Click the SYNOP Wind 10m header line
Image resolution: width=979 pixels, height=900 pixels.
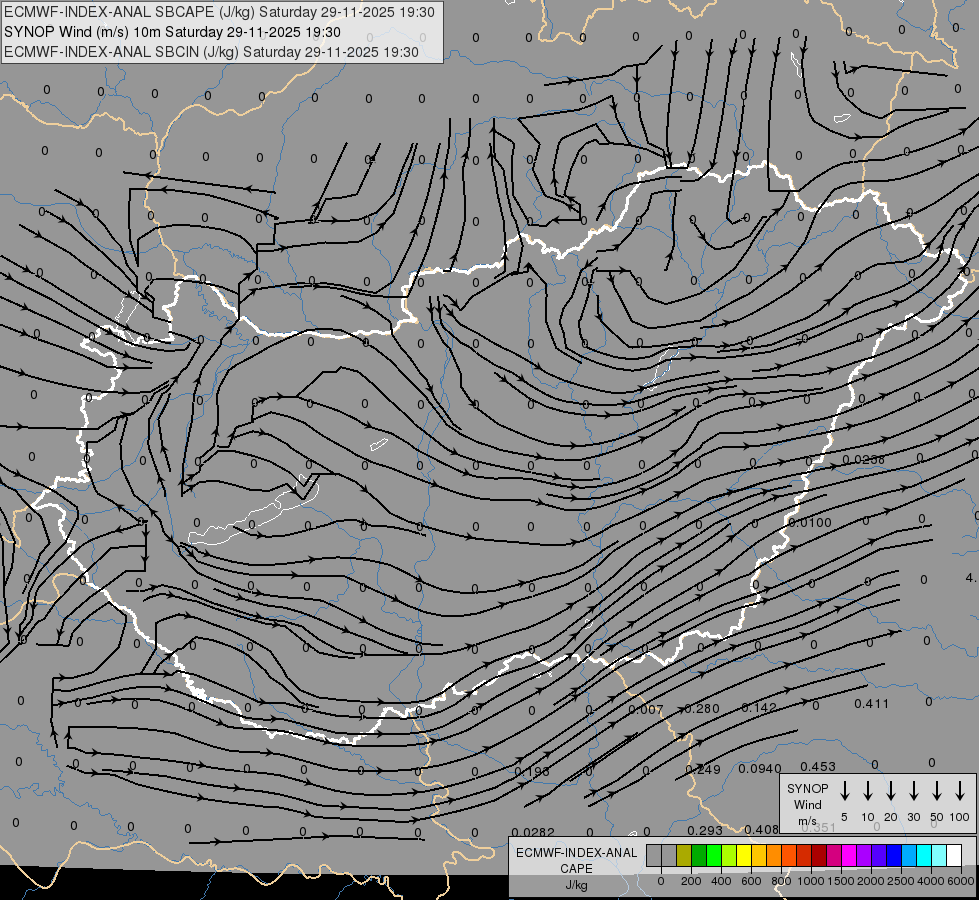[x=172, y=32]
